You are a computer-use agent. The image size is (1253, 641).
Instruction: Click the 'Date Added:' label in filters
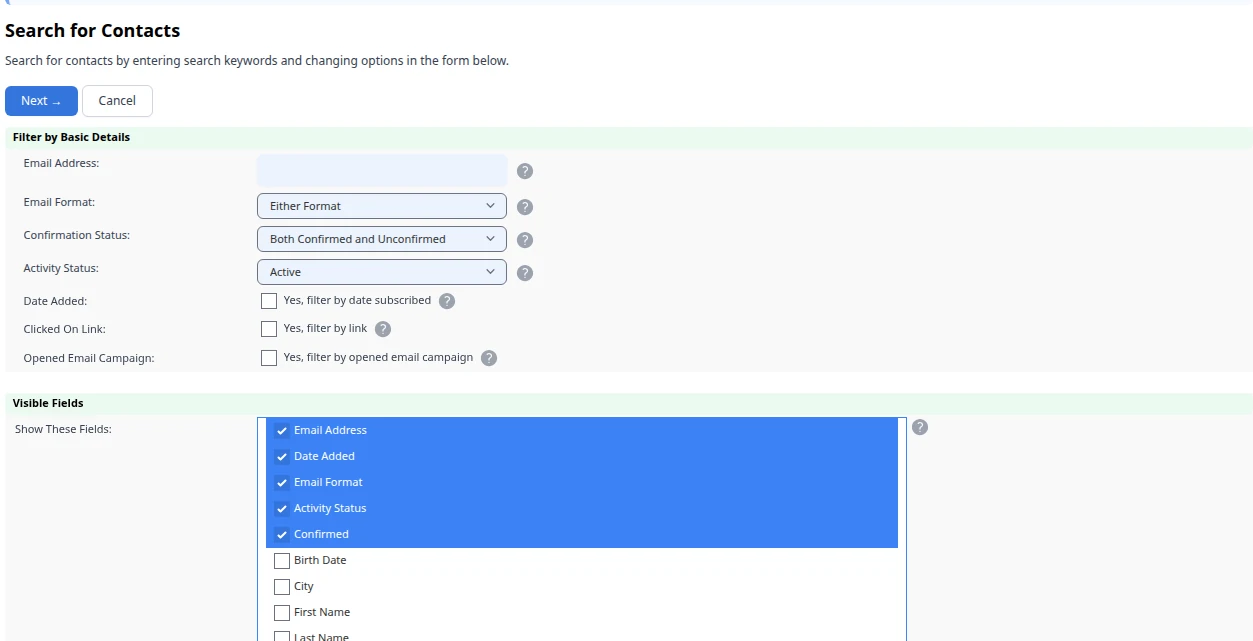click(56, 301)
